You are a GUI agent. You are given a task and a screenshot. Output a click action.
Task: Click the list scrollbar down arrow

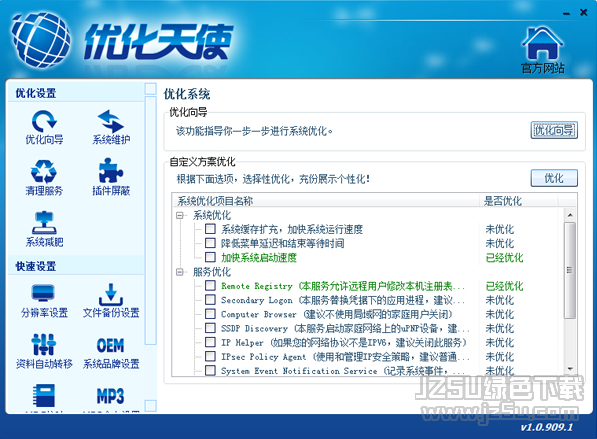570,369
